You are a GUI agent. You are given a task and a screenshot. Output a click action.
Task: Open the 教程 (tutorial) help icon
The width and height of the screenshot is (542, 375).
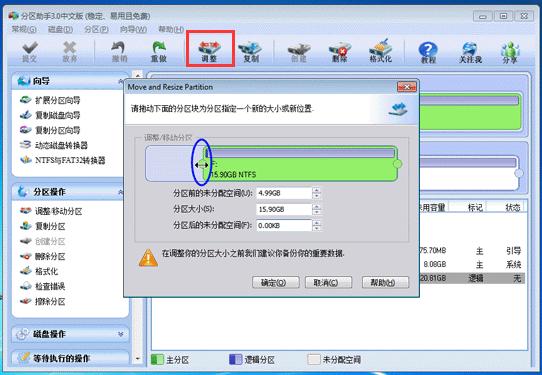pos(428,53)
